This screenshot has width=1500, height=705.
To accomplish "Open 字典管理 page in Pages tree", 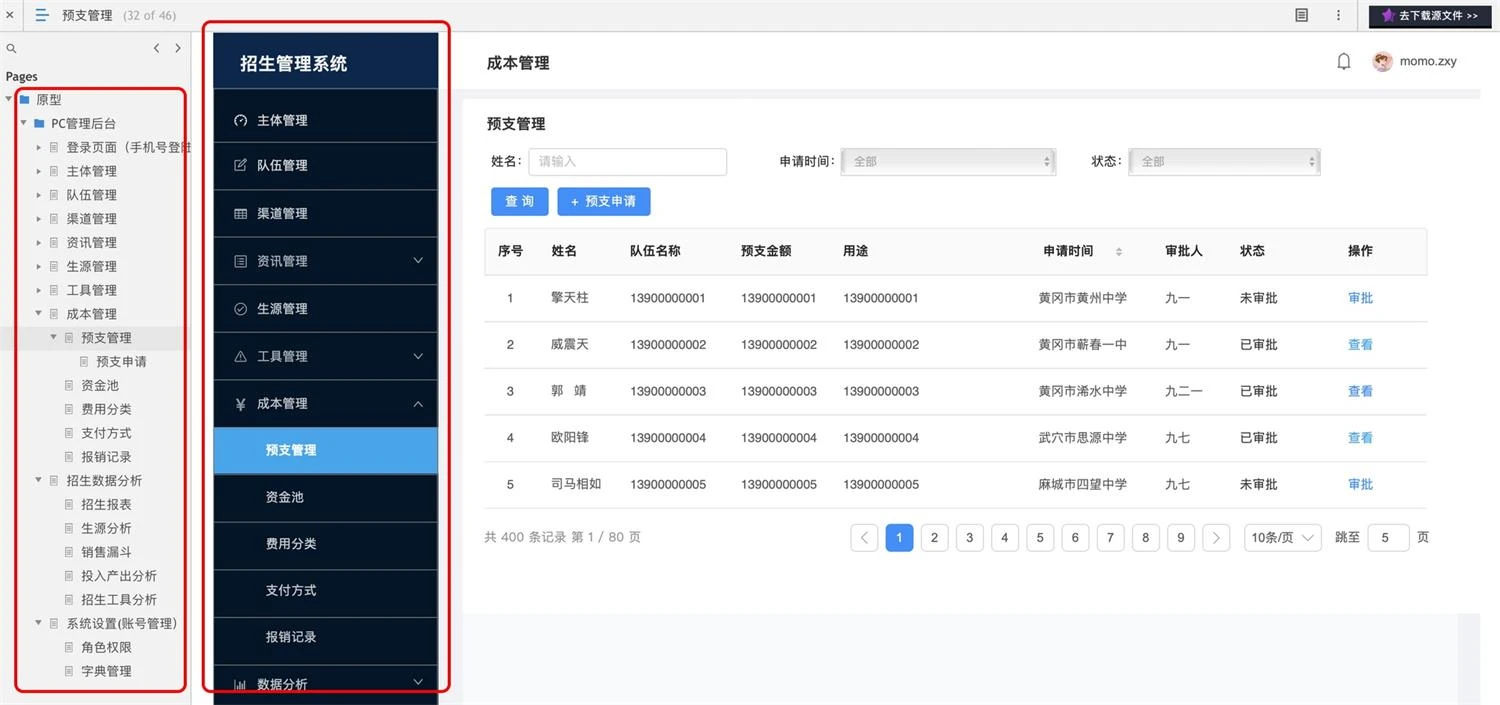I will (106, 671).
